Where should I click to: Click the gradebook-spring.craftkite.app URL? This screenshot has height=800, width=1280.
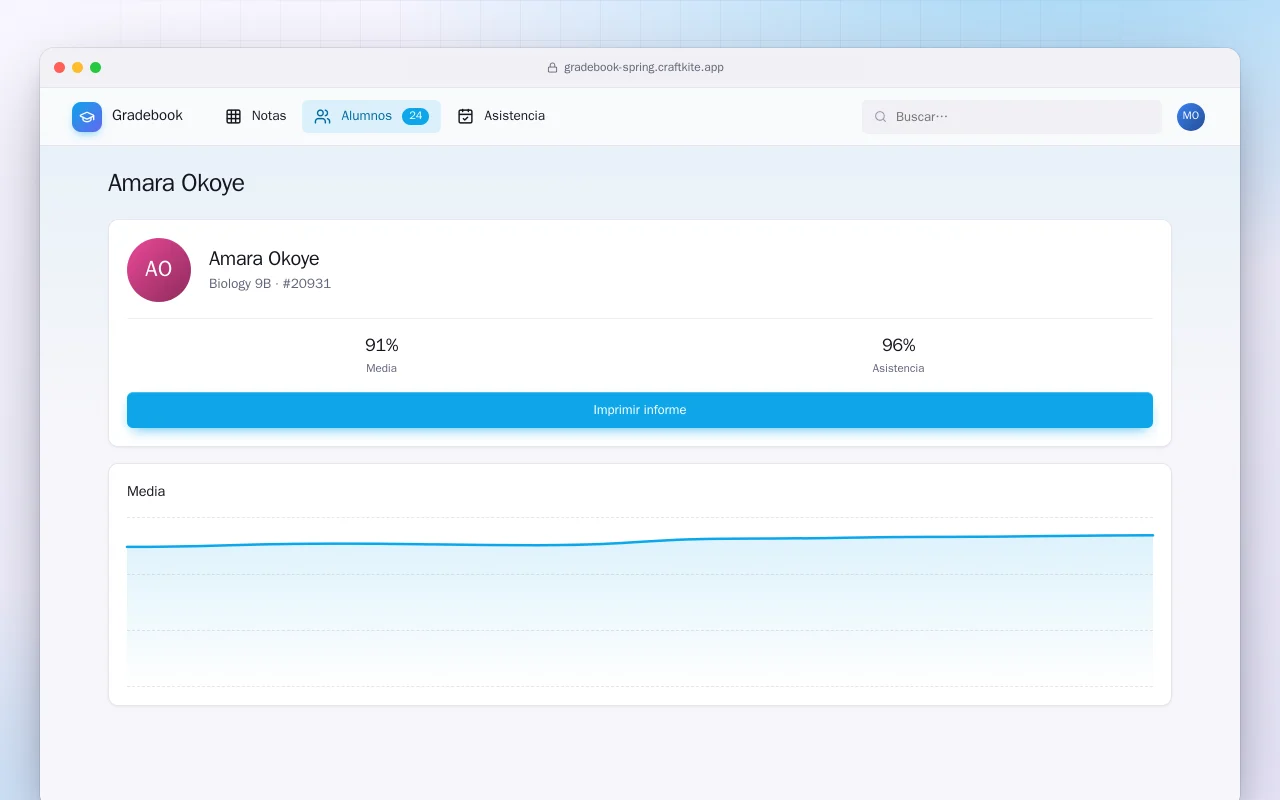[644, 68]
